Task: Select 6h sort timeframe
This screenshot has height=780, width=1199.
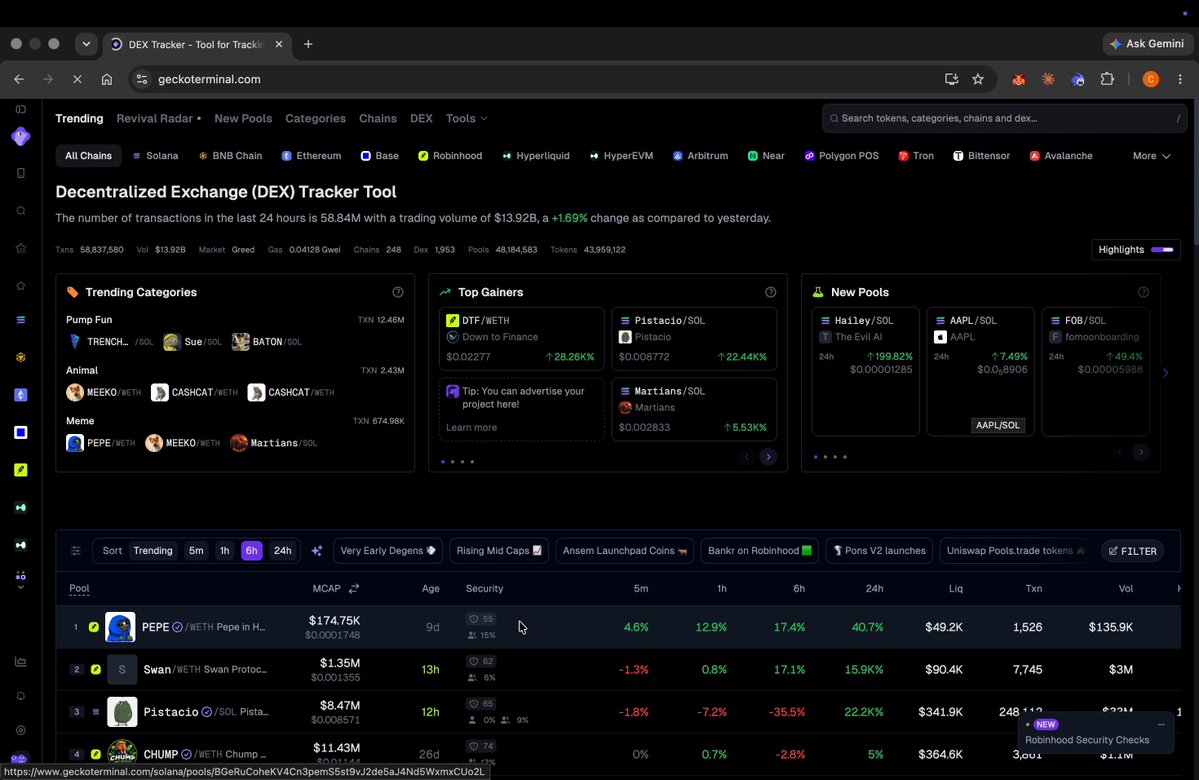Action: pos(252,551)
